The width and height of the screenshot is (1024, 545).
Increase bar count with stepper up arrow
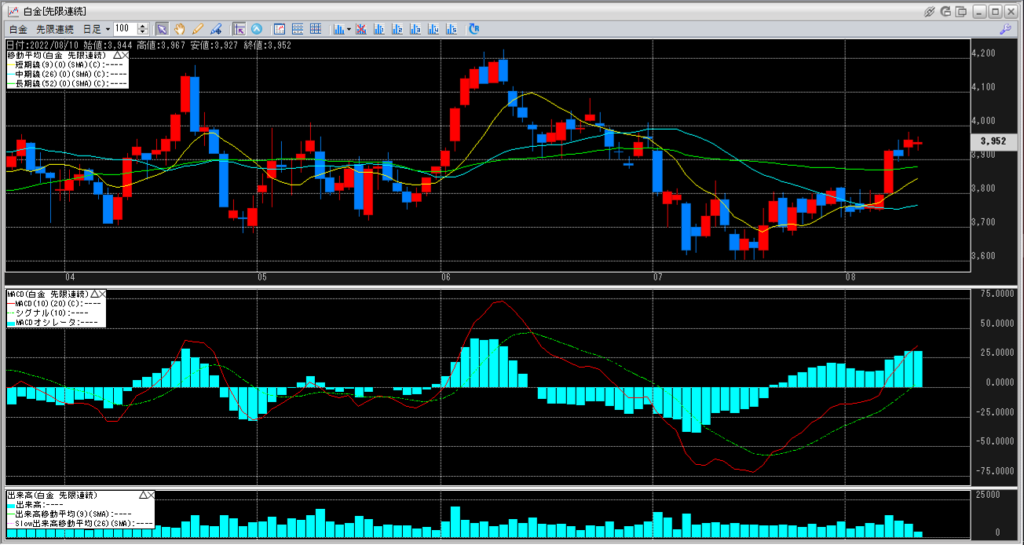click(142, 26)
